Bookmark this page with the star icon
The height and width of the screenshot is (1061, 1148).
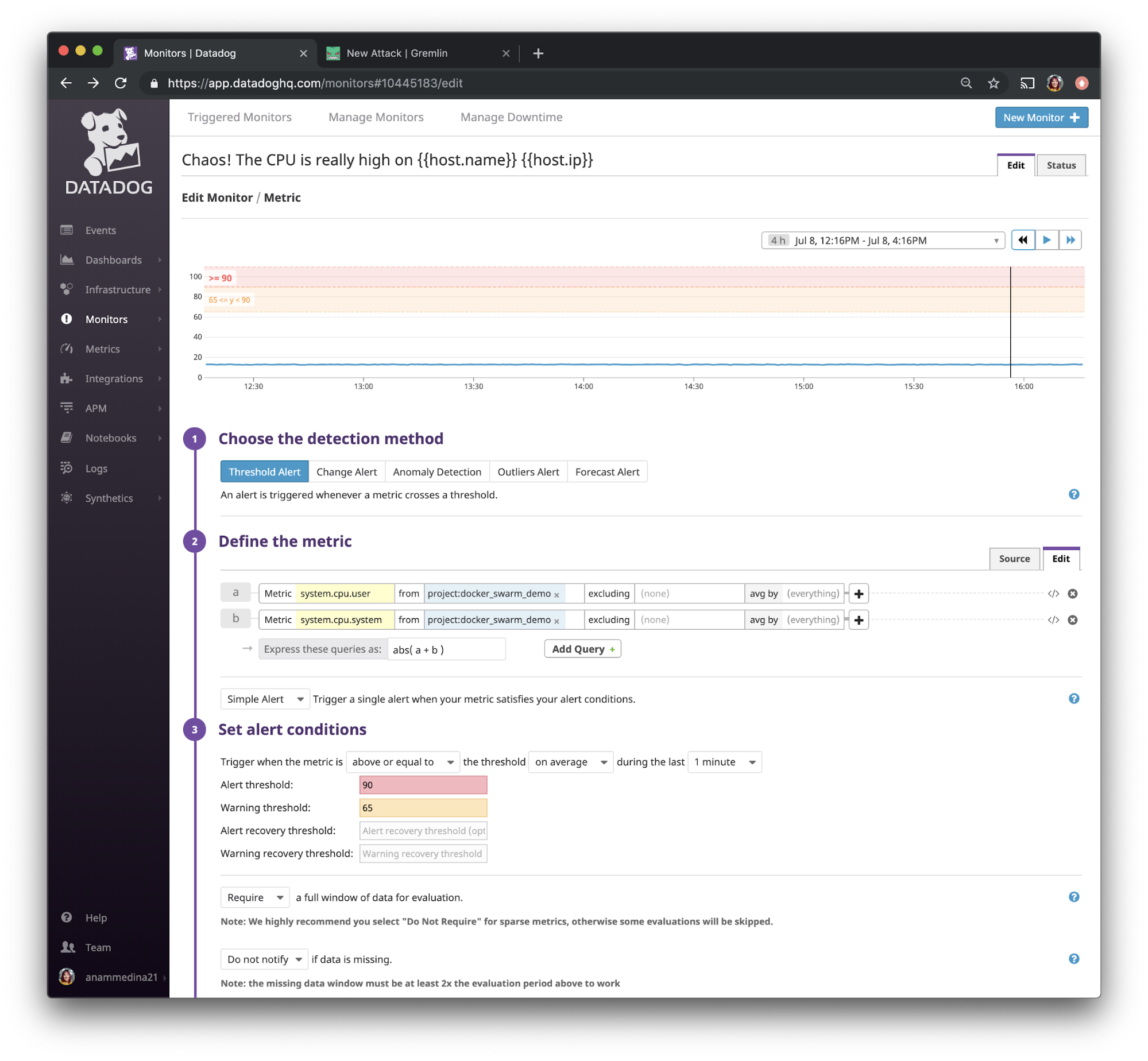[x=994, y=83]
